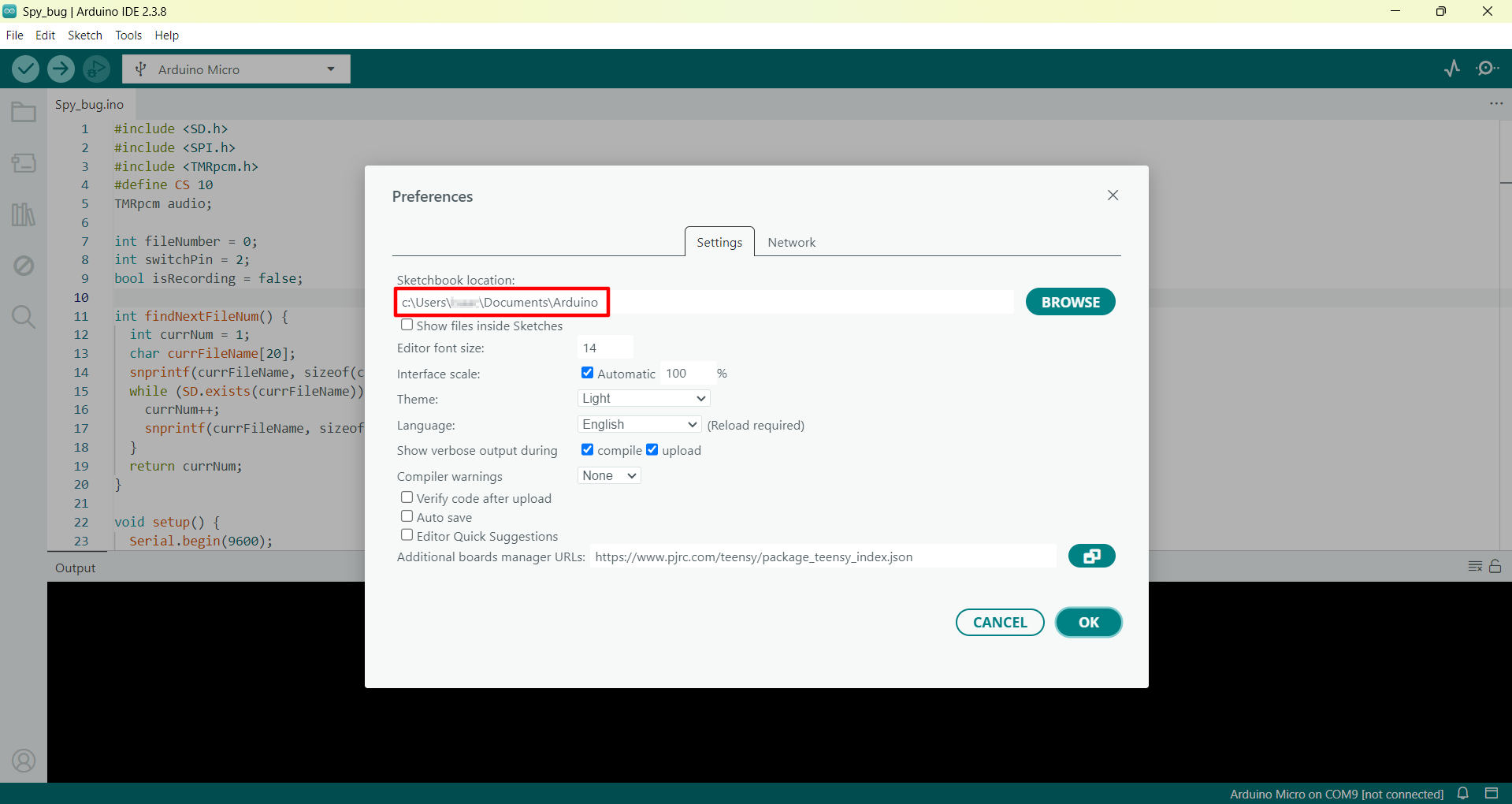The image size is (1512, 804).
Task: Select the Settings tab
Action: click(x=719, y=242)
